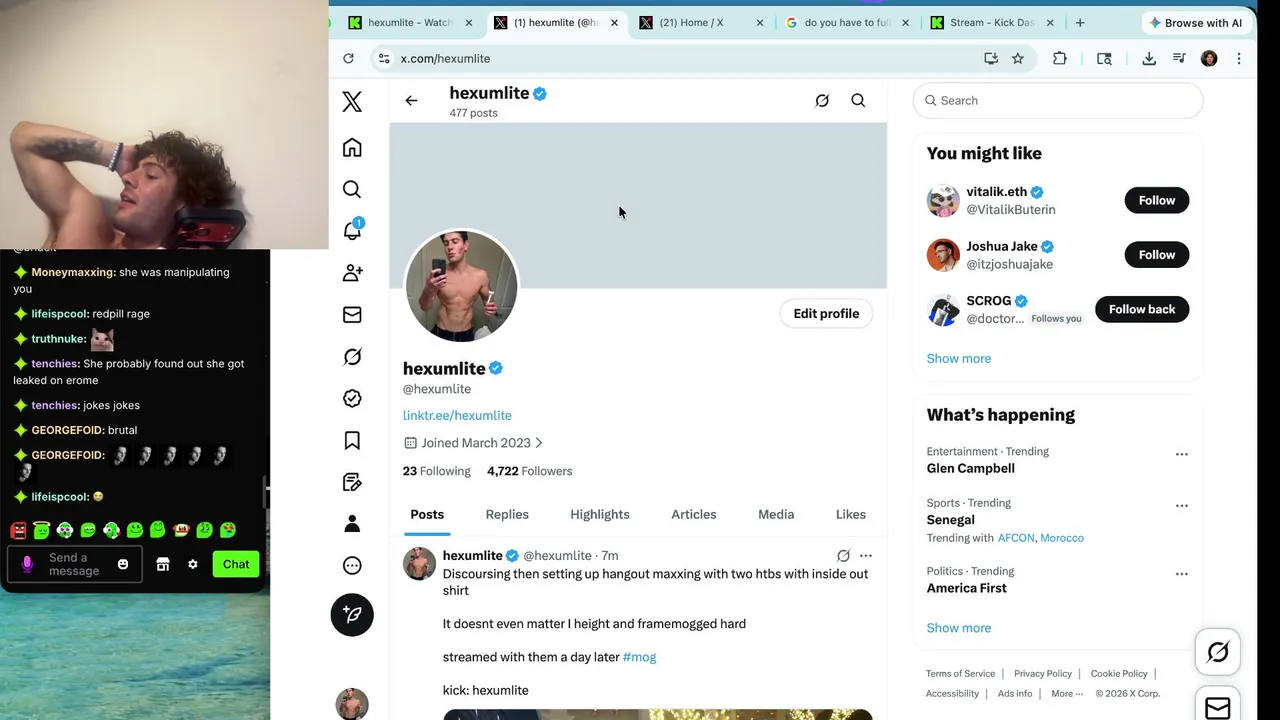Open emoji picker in Kick chat box
The height and width of the screenshot is (720, 1280).
[x=123, y=564]
